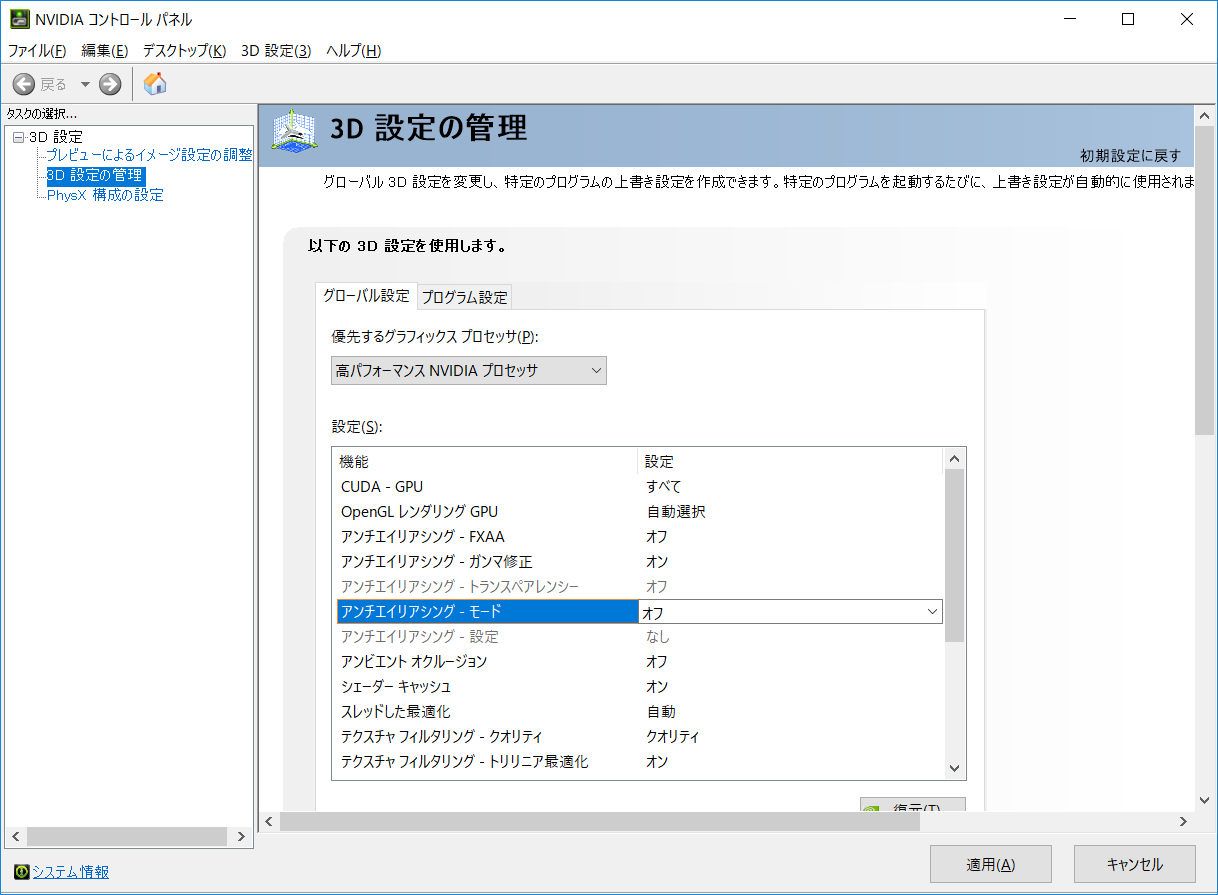Image resolution: width=1218 pixels, height=895 pixels.
Task: Click main panel vertical scroll down arrow
Action: (x=1205, y=799)
